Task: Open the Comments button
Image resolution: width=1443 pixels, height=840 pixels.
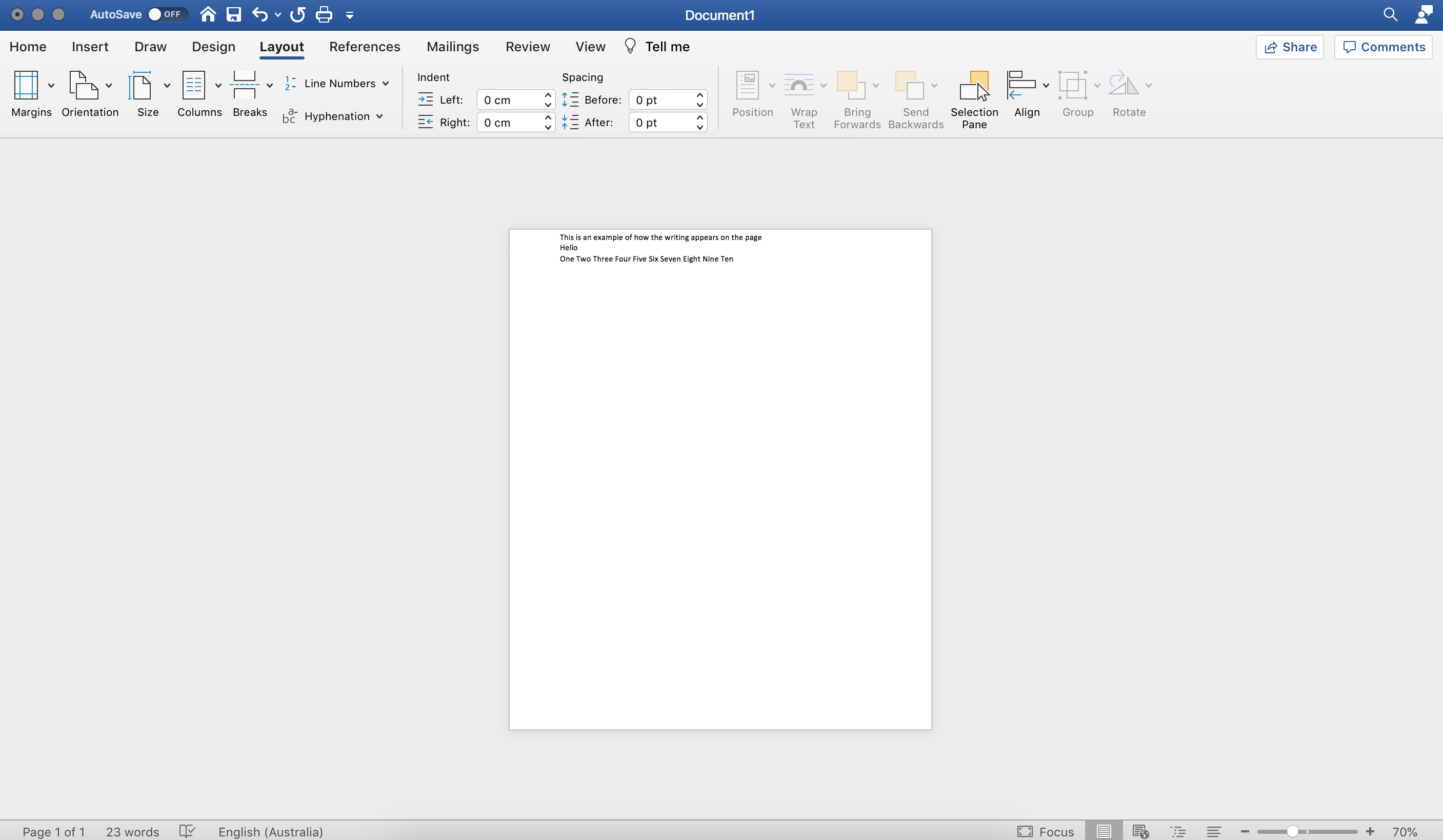Action: coord(1383,47)
